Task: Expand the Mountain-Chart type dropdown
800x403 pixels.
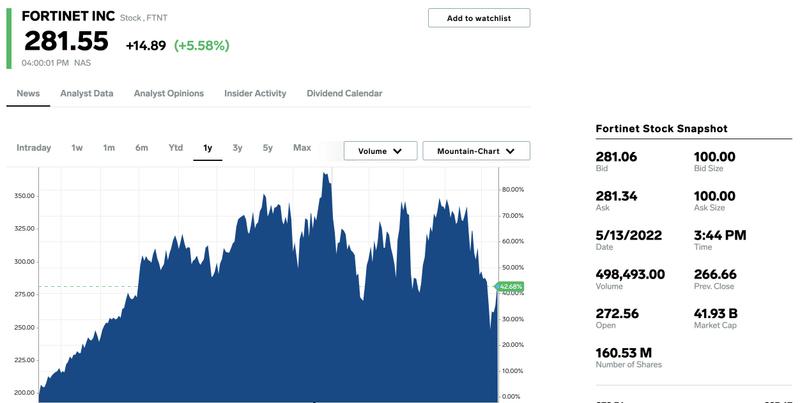Action: point(476,151)
